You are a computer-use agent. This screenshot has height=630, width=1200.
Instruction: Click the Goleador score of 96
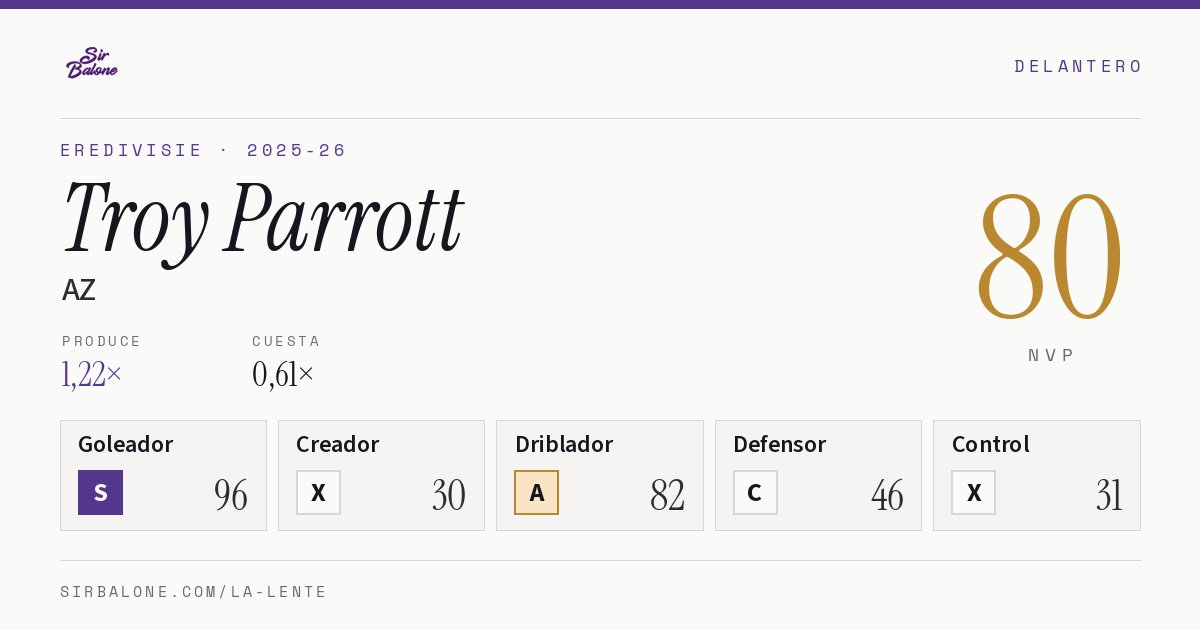pos(231,495)
